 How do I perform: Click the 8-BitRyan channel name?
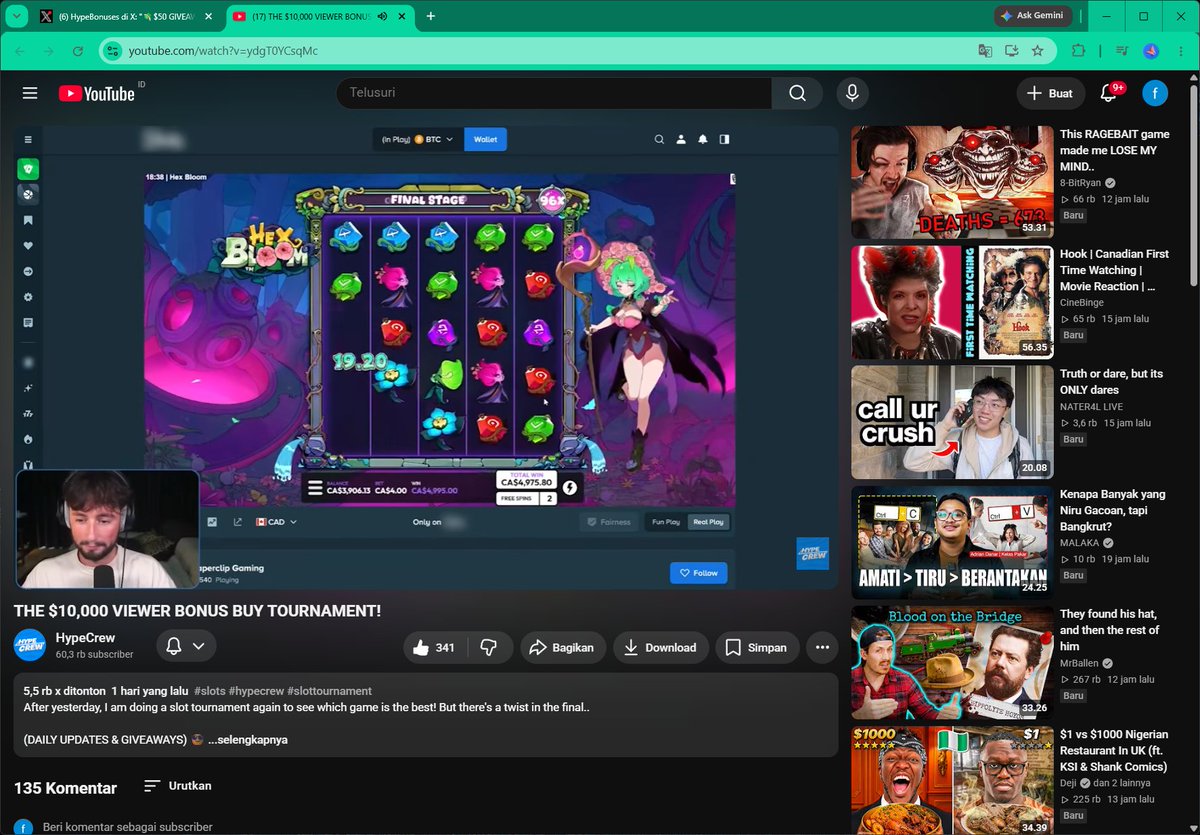point(1081,183)
